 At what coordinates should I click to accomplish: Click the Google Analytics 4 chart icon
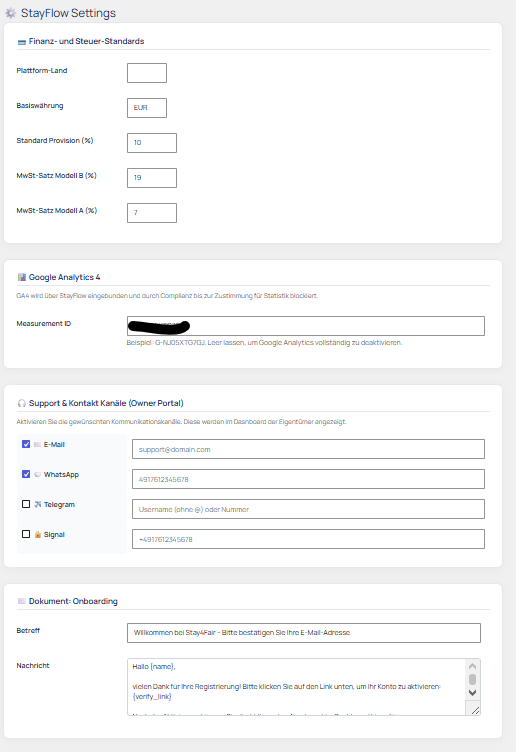[22, 277]
